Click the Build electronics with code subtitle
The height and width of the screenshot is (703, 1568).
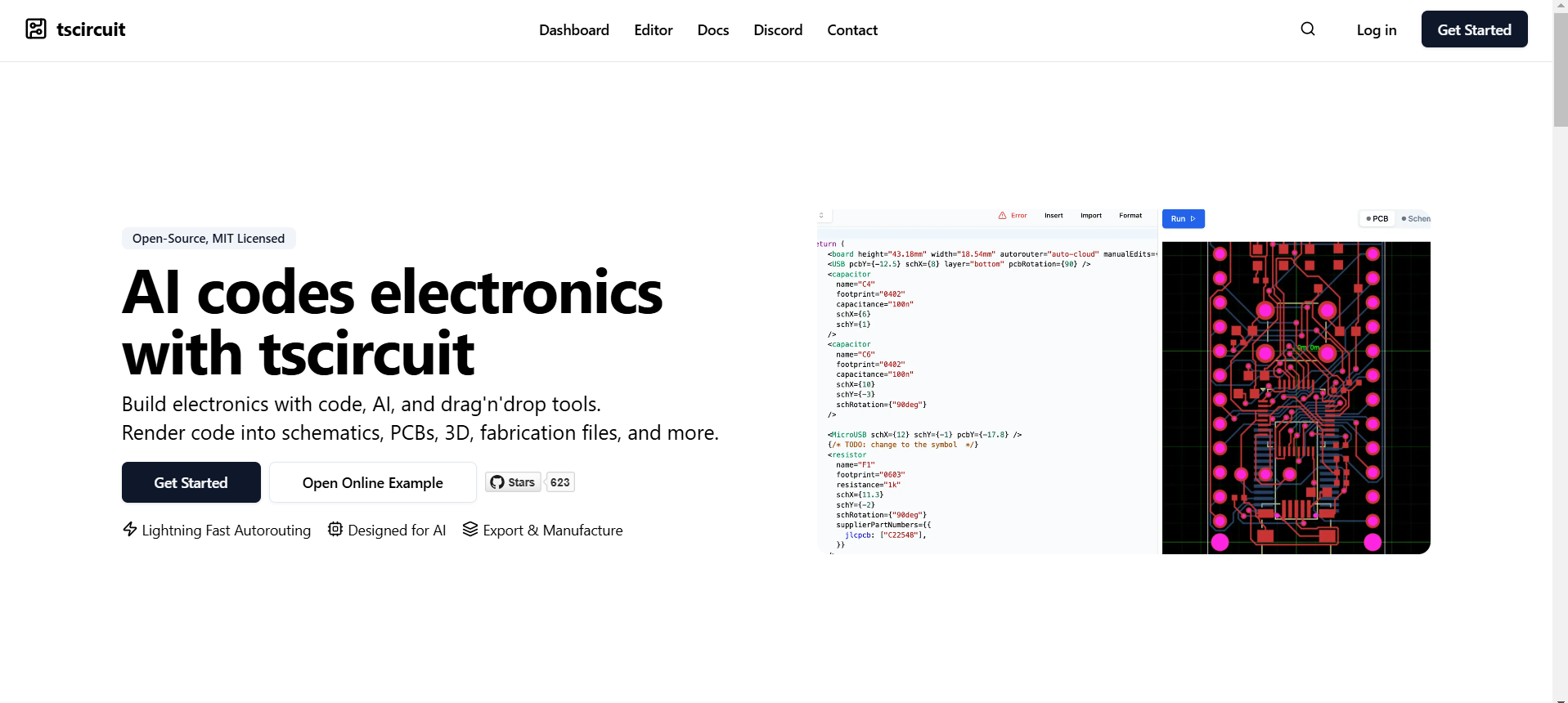[x=420, y=419]
